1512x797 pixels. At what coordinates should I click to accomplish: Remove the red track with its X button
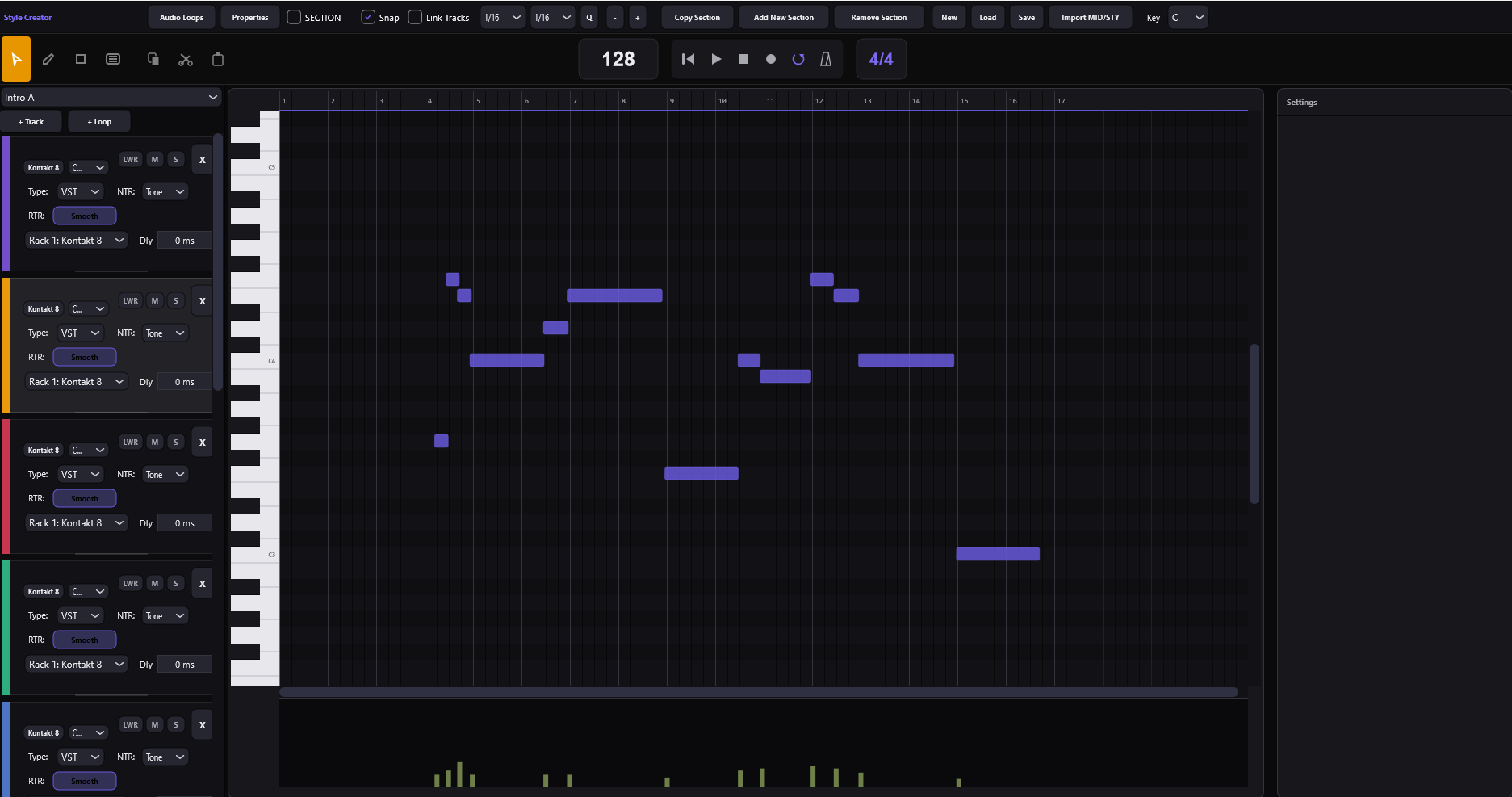[x=203, y=443]
